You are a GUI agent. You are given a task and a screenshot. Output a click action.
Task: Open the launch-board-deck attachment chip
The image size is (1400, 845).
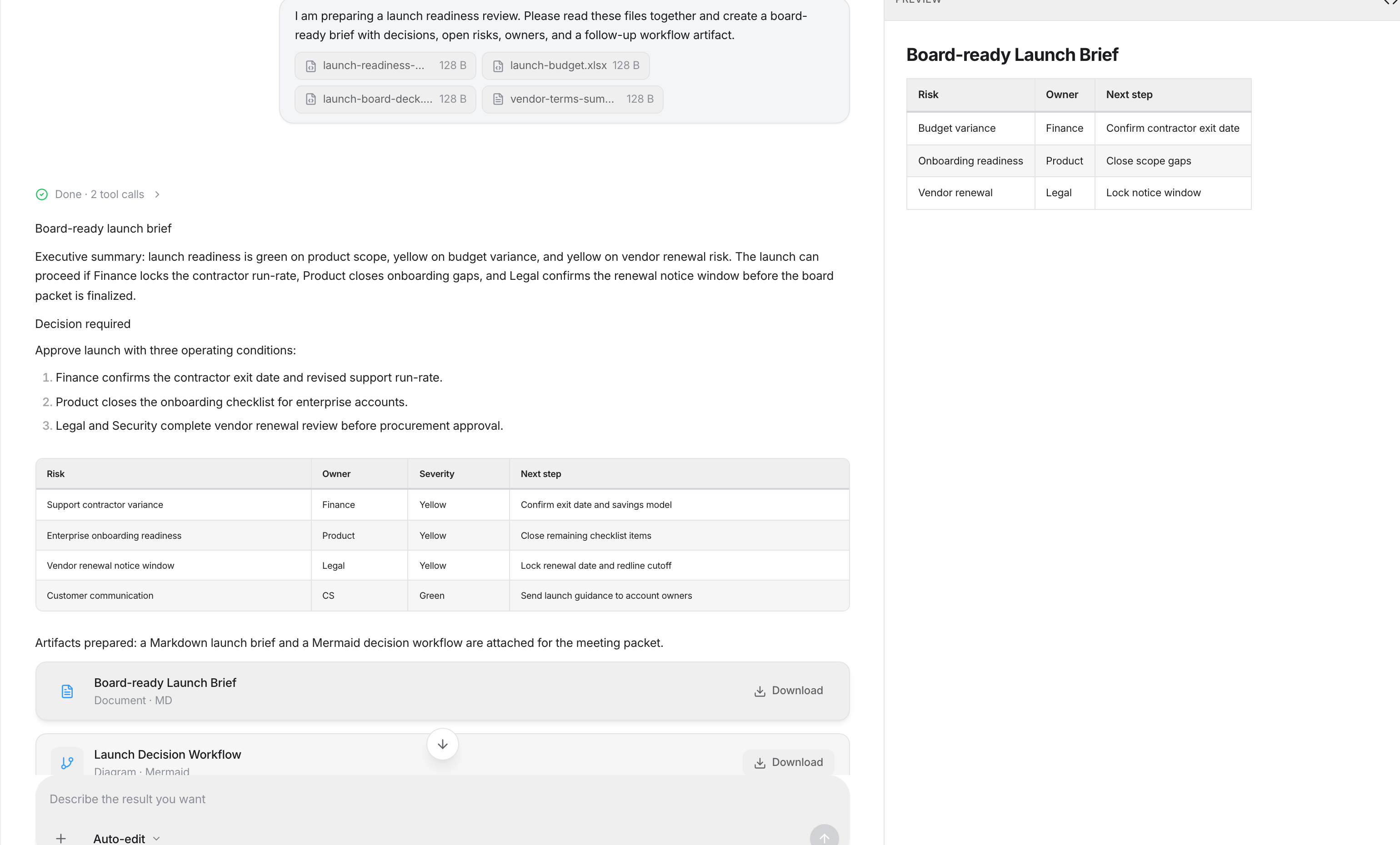385,99
